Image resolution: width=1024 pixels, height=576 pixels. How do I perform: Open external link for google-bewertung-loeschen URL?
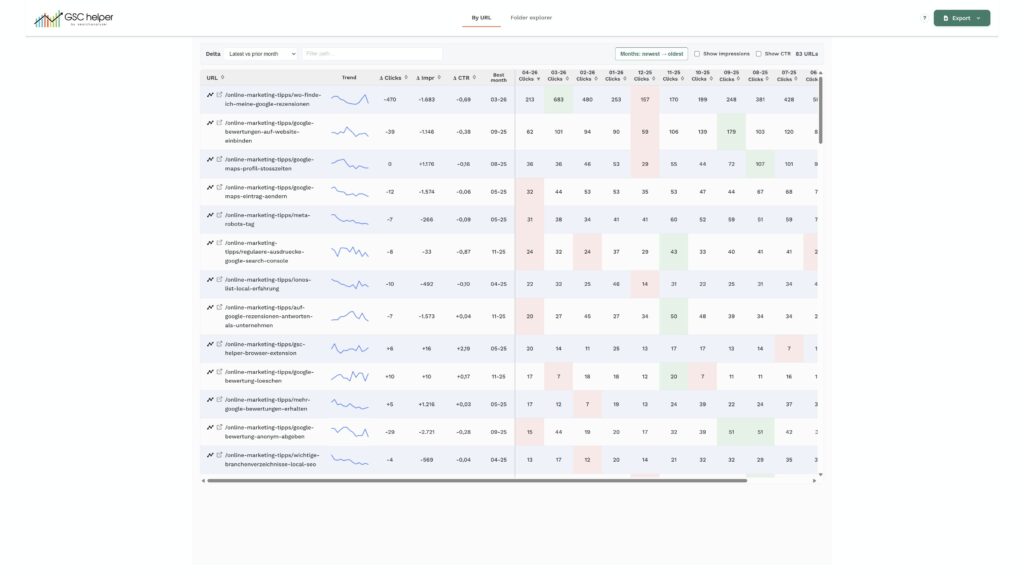coord(219,372)
